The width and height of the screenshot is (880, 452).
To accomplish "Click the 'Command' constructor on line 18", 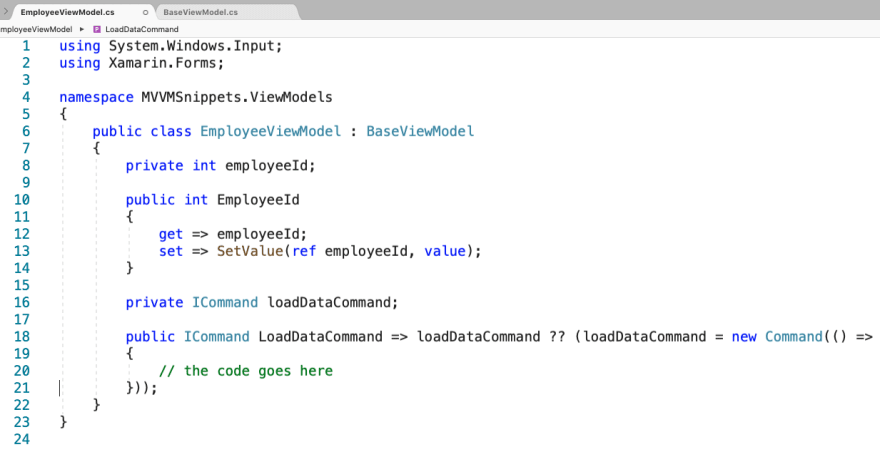I will pyautogui.click(x=794, y=337).
